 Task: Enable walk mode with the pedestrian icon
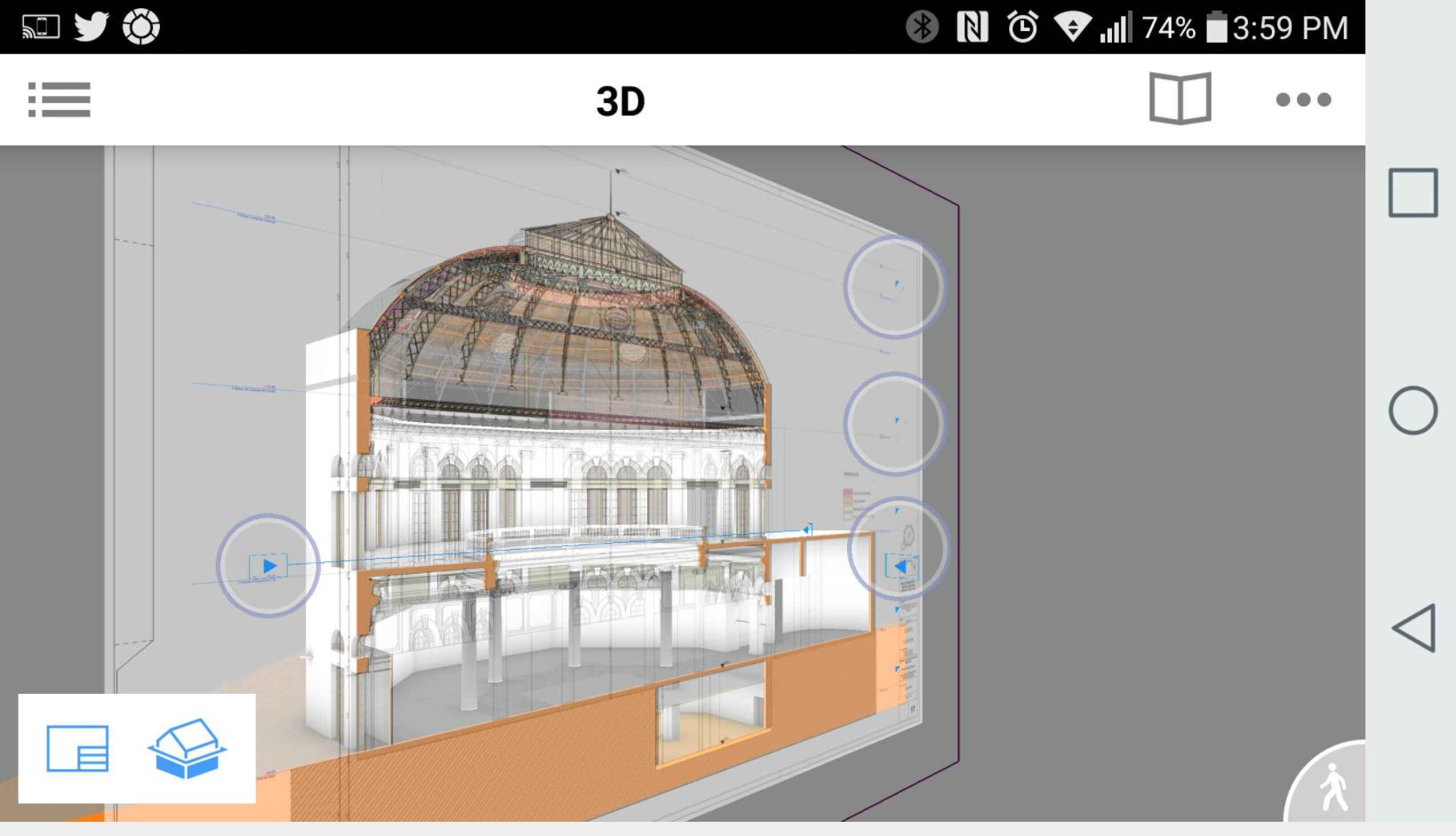tap(1332, 787)
